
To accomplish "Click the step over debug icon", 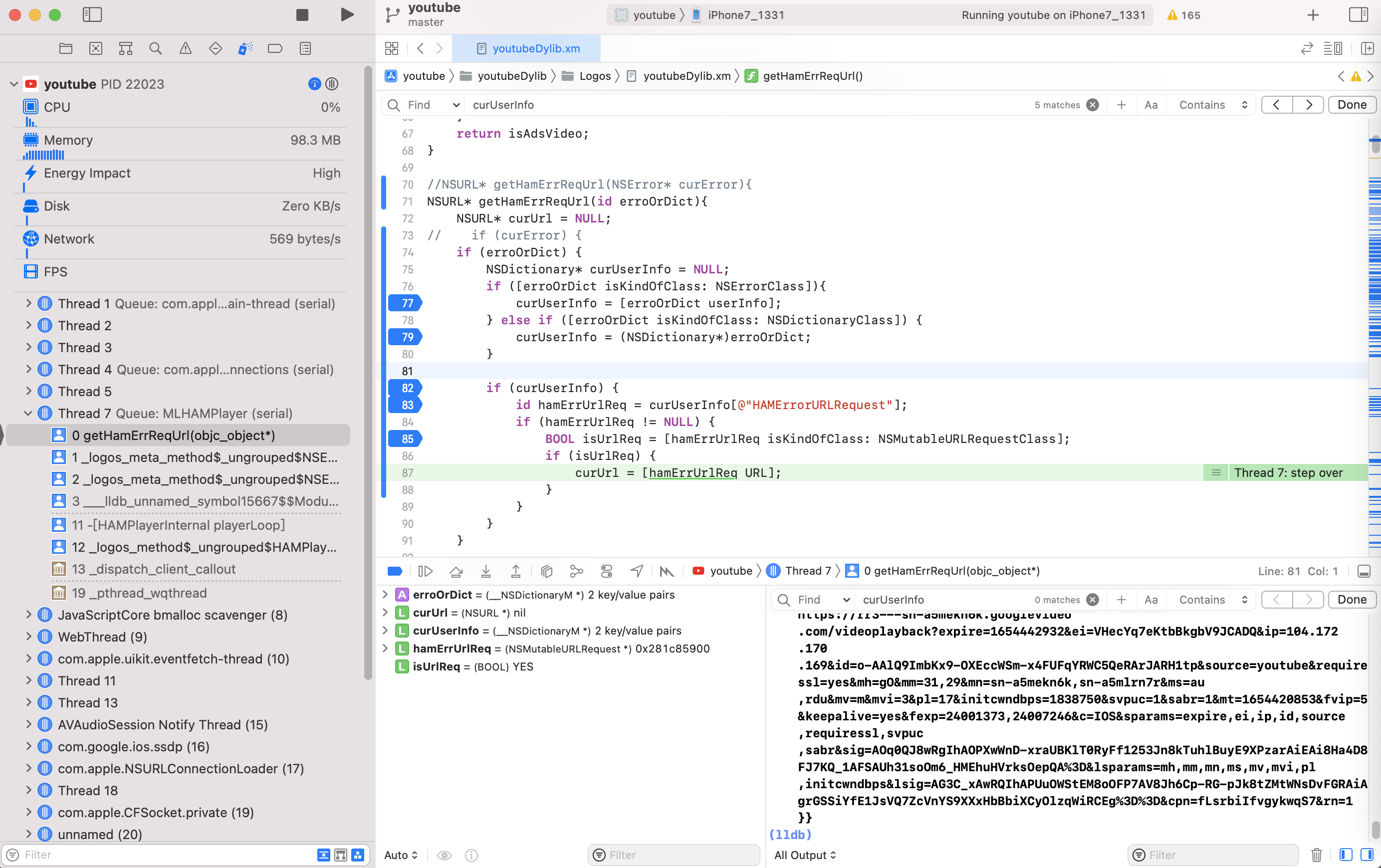I will [456, 571].
